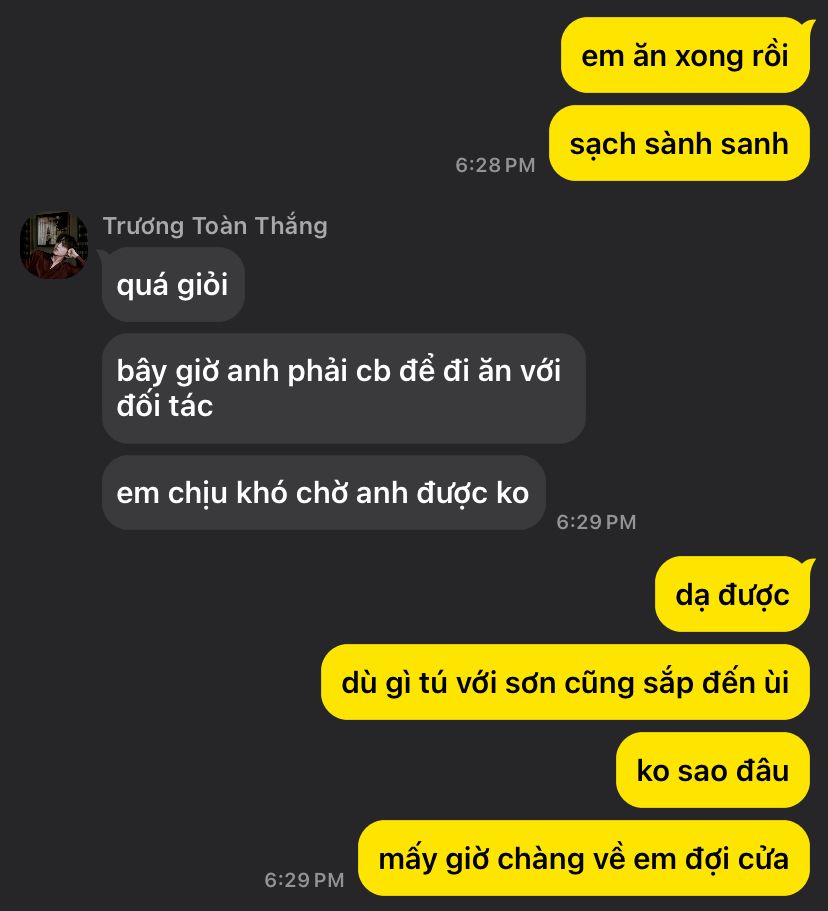Click the 6:29 PM timestamp beside last sent message
828x911 pixels.
pos(304,880)
